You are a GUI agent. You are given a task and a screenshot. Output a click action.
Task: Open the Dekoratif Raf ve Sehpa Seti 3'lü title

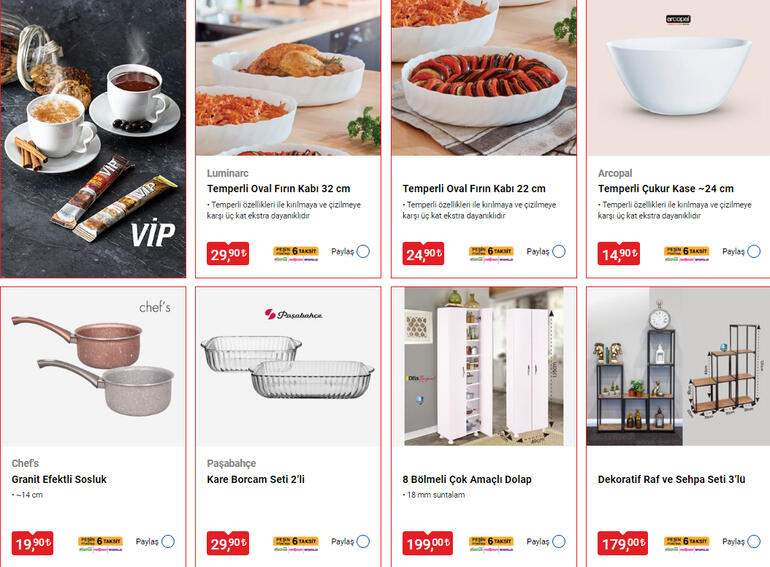pyautogui.click(x=671, y=479)
